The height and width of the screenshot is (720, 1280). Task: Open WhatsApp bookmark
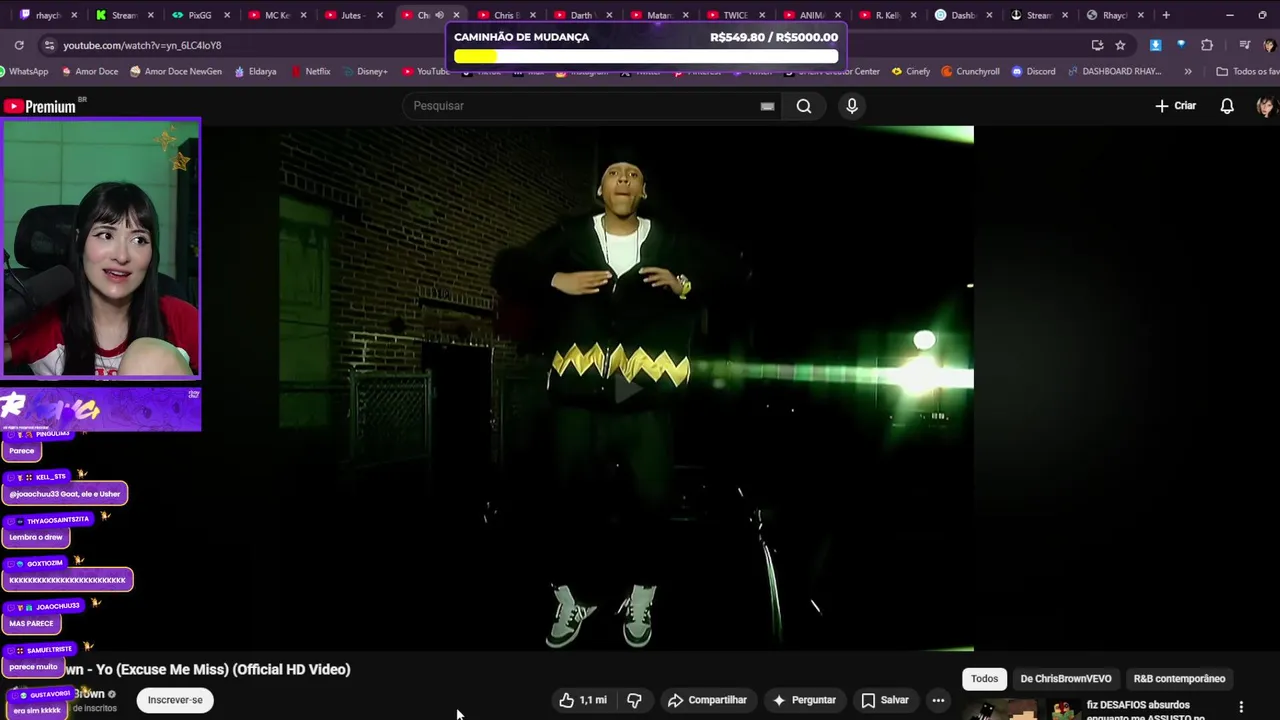(24, 71)
